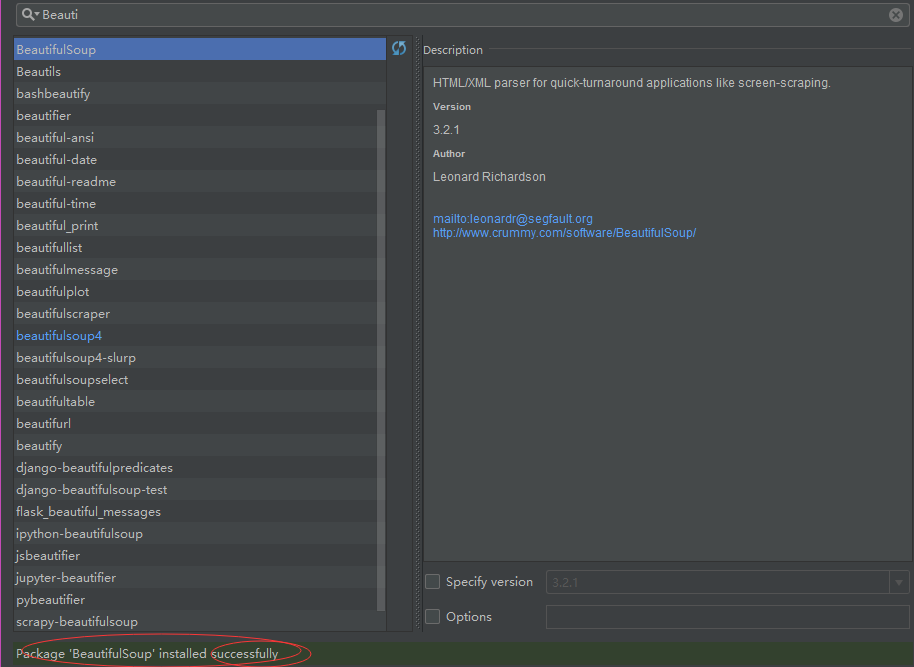Select the beautifulplot package
The image size is (914, 667).
[196, 292]
